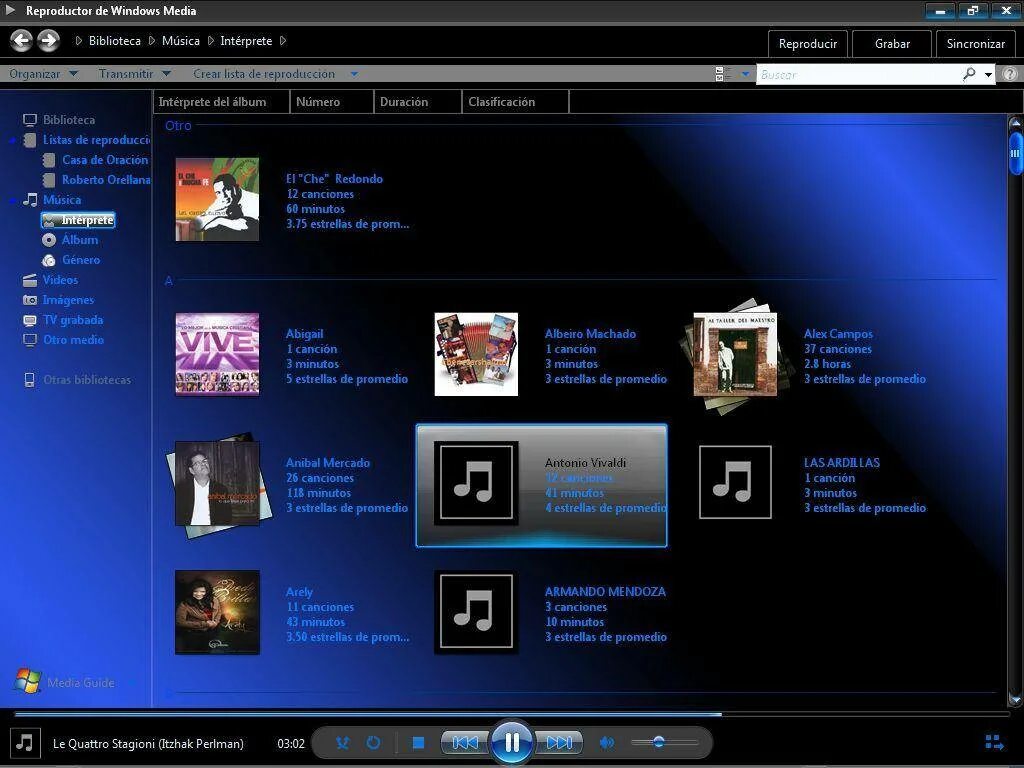Stop playback with the square button
The height and width of the screenshot is (768, 1024).
coord(419,743)
